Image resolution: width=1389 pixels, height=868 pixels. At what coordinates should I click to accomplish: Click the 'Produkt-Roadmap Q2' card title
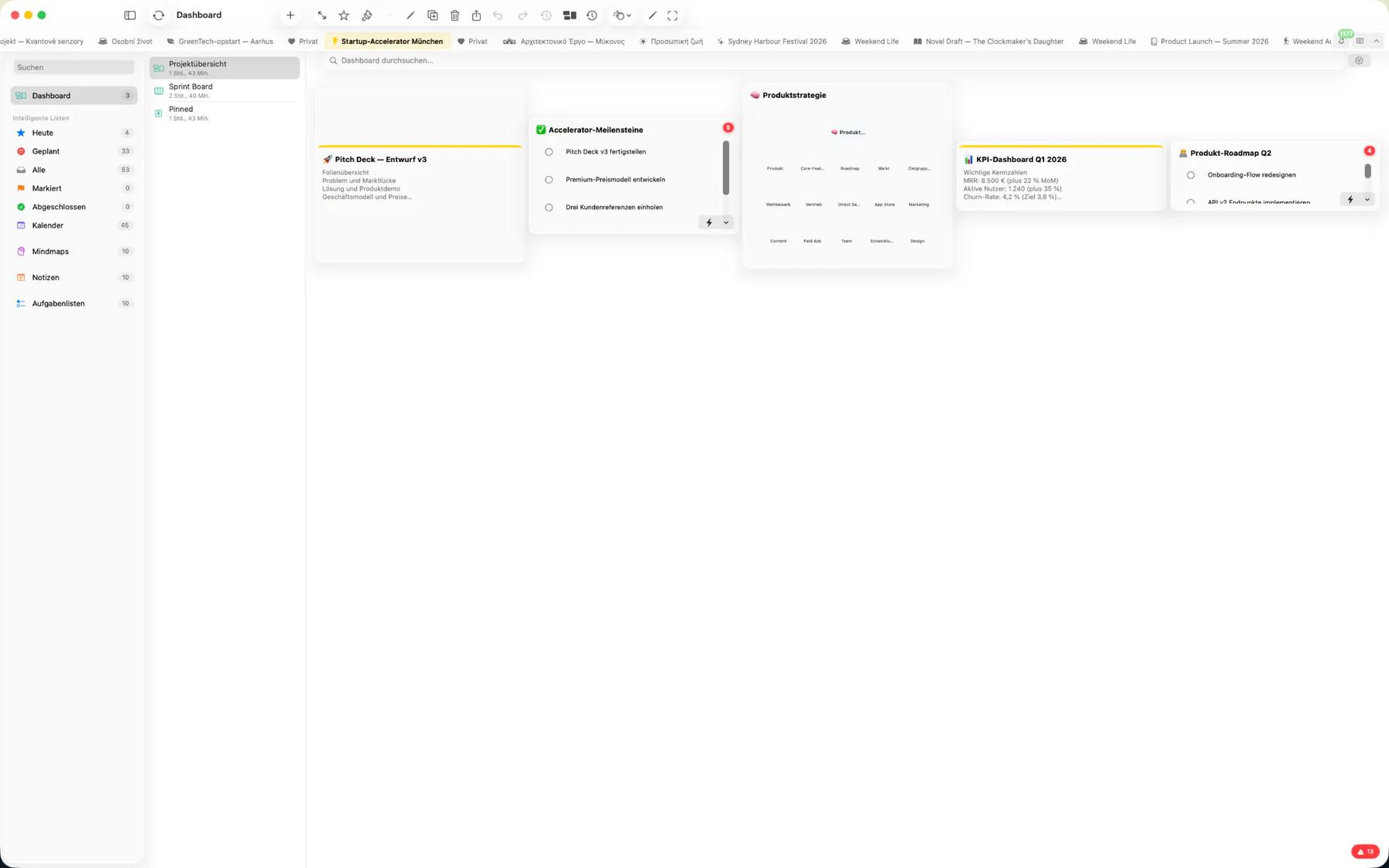click(1231, 153)
